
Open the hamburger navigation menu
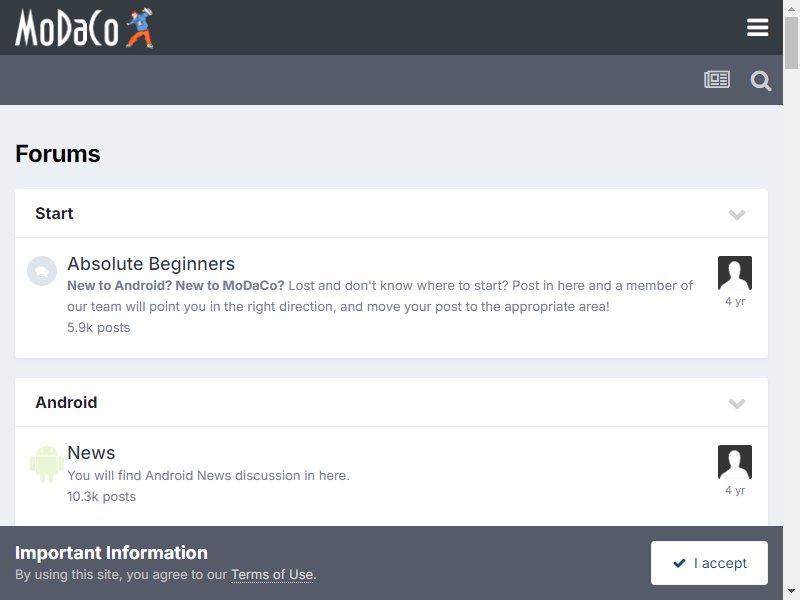(757, 28)
